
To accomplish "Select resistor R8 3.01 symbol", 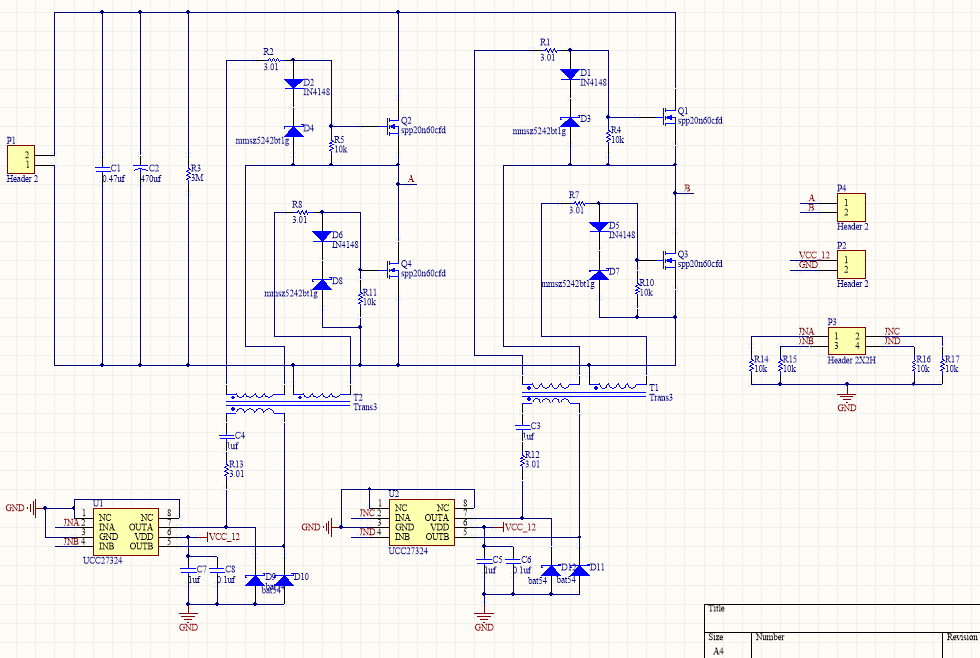I will click(302, 212).
